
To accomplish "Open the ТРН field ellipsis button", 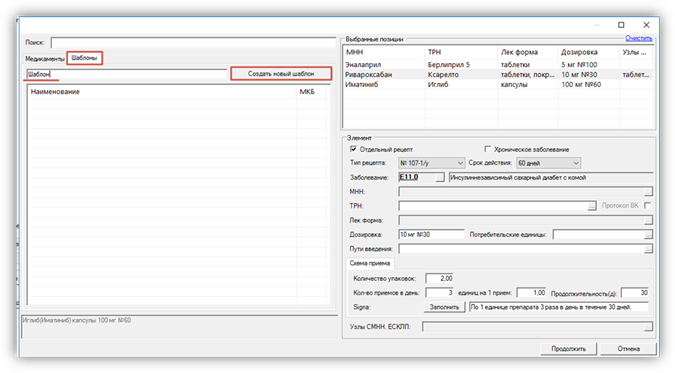I will [592, 206].
